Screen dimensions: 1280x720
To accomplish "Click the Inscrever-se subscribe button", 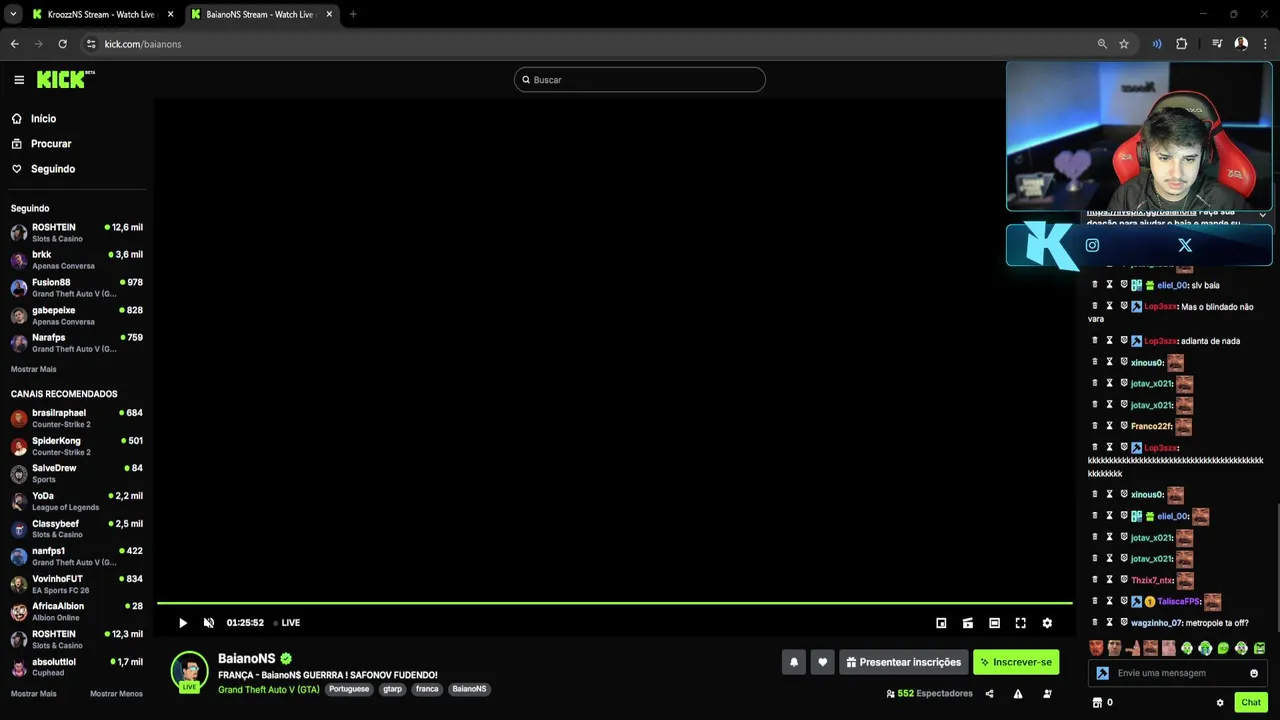I will point(1016,662).
